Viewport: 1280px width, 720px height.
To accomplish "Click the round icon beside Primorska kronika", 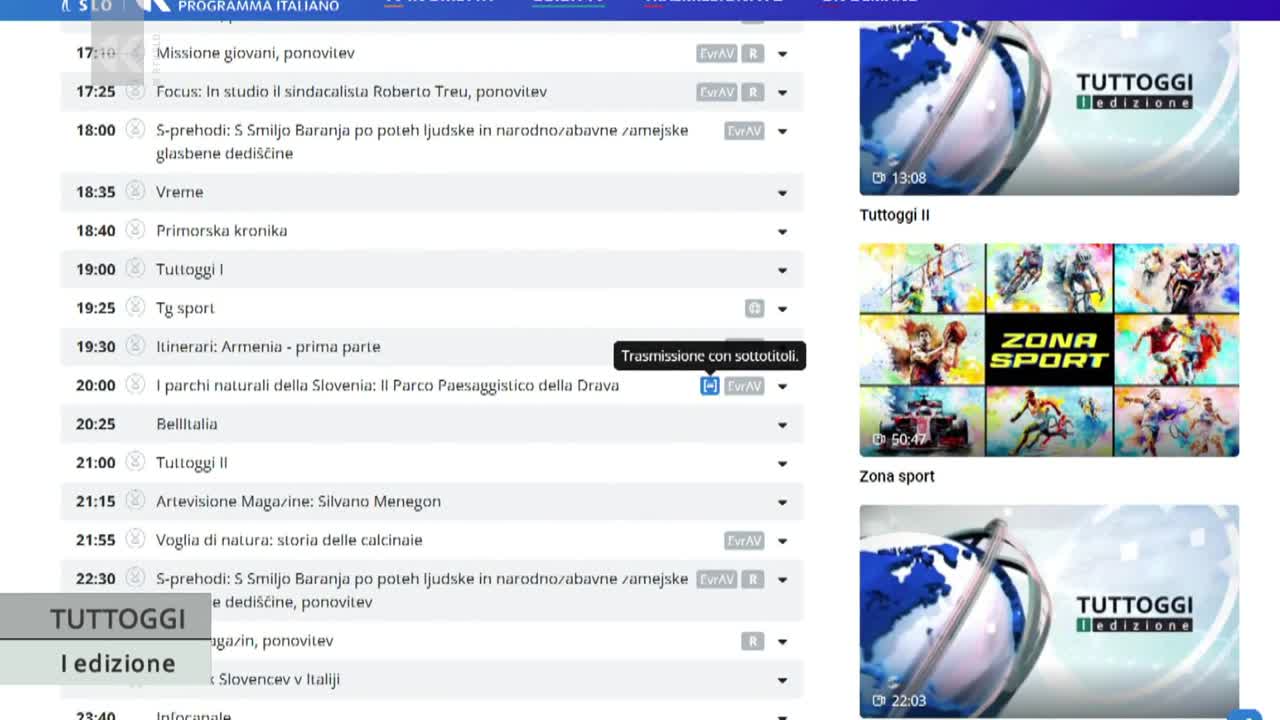I will (135, 230).
